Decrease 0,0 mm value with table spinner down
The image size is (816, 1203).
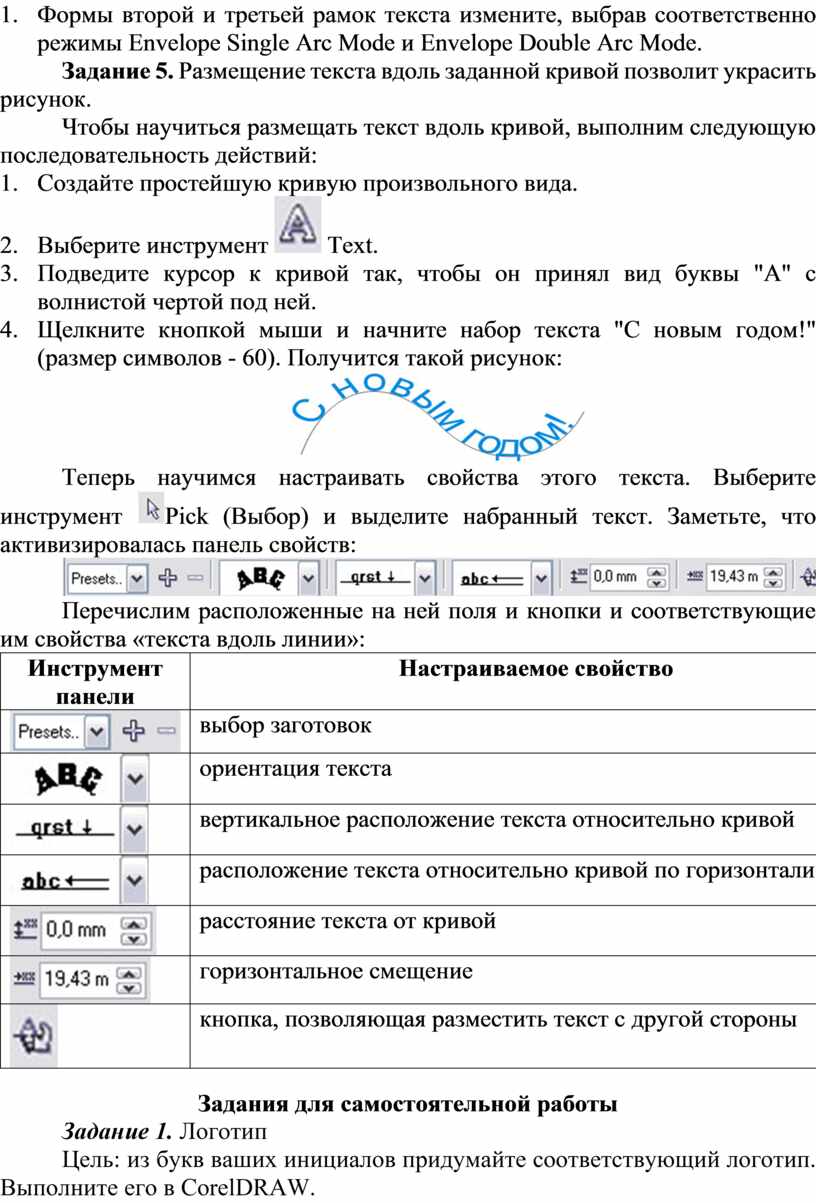coord(134,940)
